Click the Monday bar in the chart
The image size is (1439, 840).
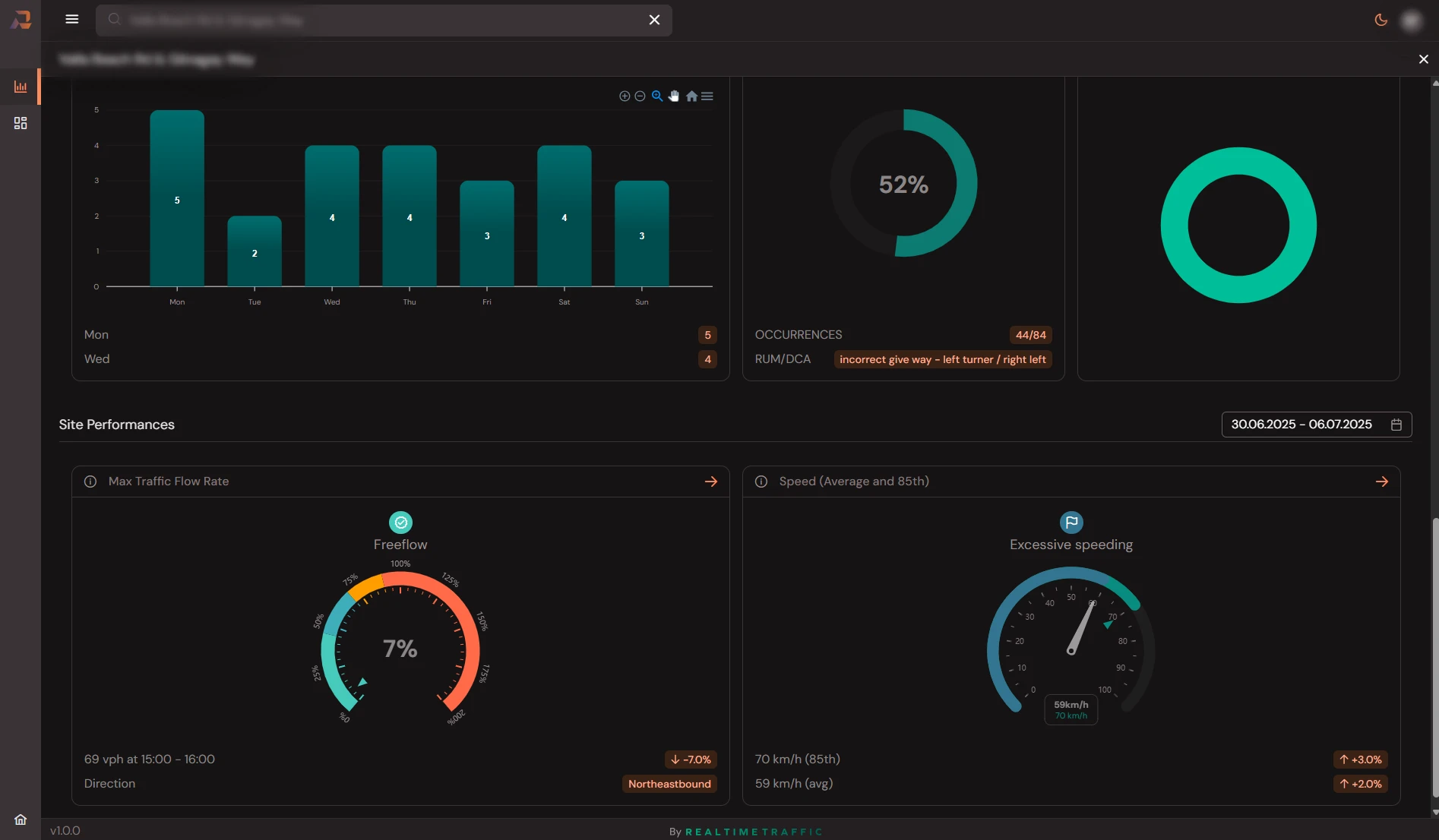tap(177, 199)
